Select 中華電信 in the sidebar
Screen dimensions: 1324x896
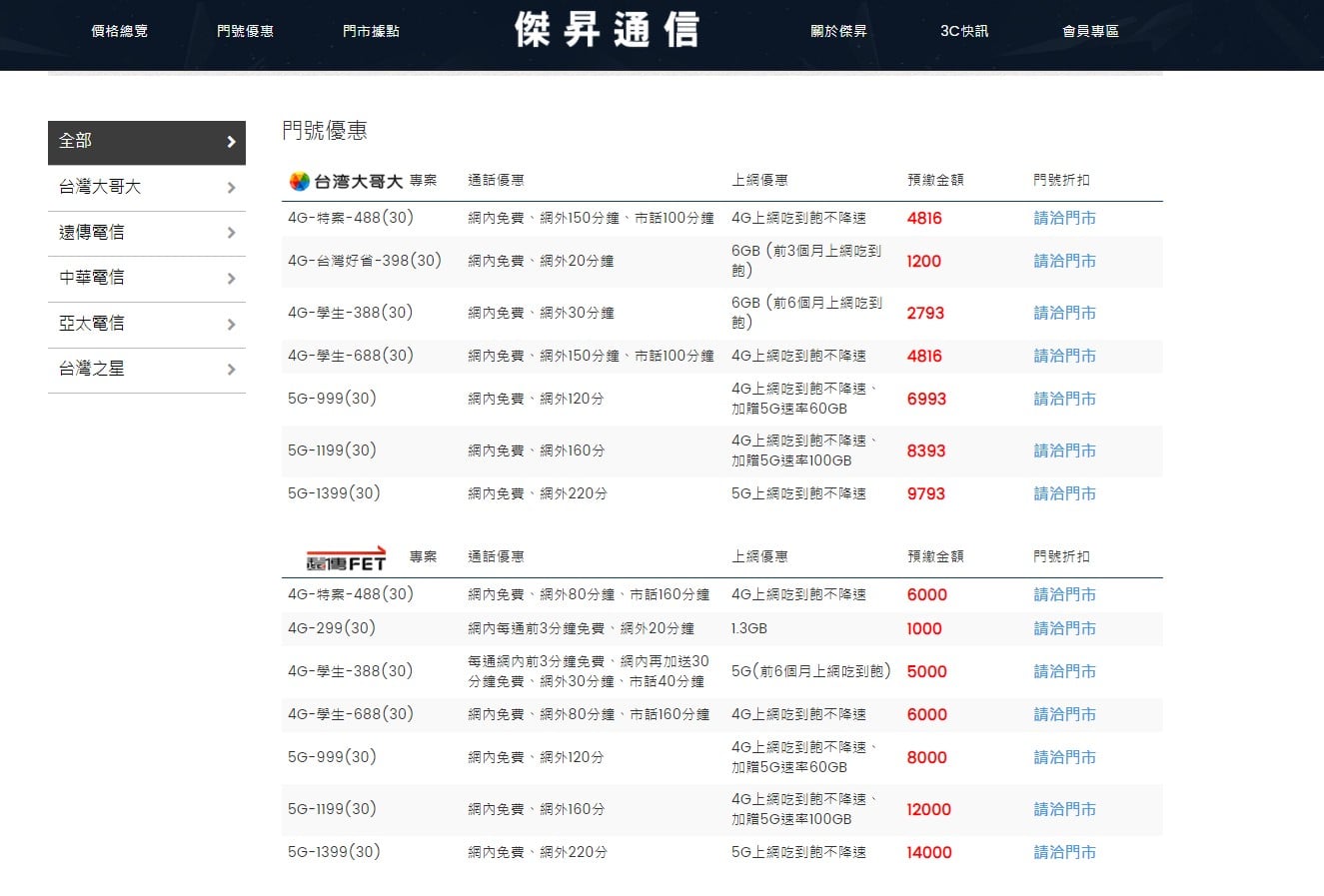[147, 279]
